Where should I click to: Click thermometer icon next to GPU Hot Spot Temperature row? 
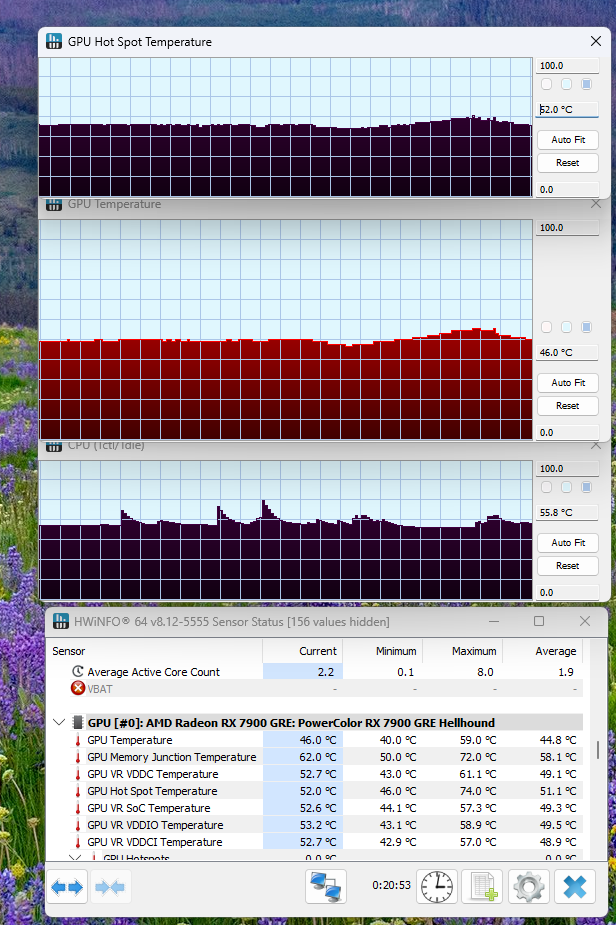click(x=77, y=791)
